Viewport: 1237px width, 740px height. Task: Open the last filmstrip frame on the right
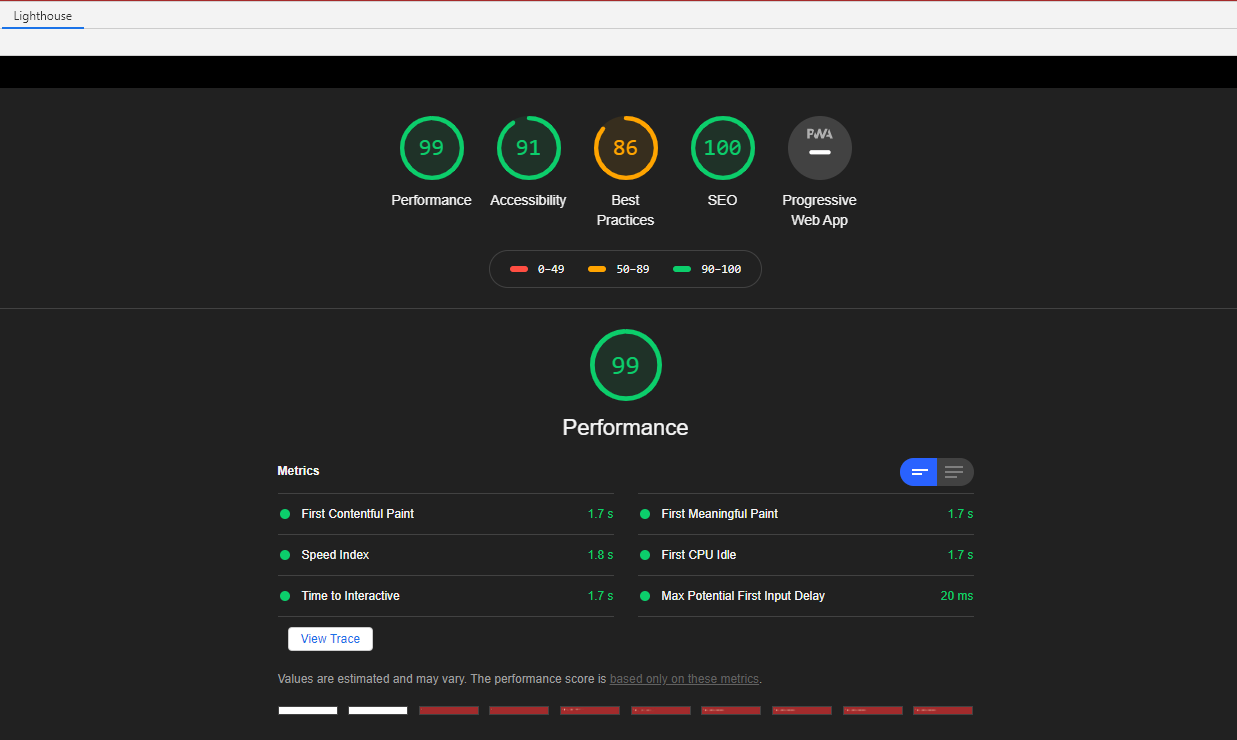coord(943,710)
